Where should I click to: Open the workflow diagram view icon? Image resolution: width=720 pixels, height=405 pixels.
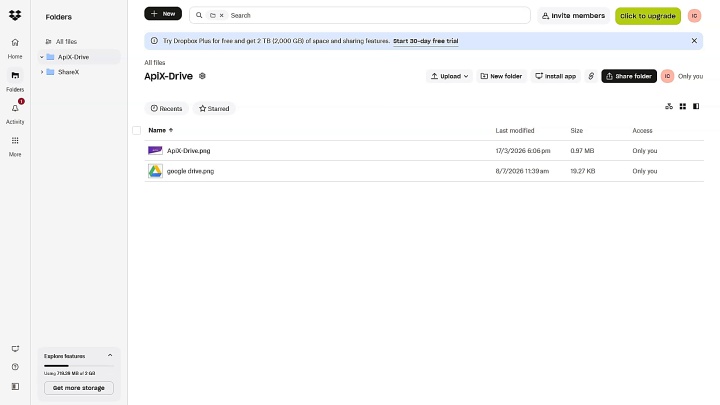[x=669, y=107]
